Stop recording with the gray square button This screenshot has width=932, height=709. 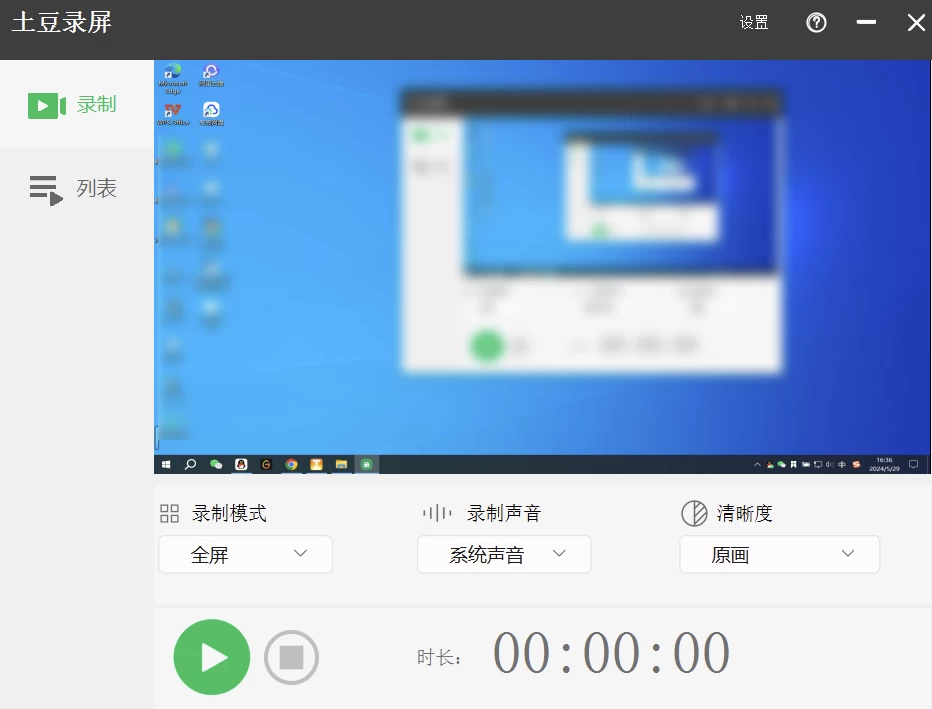tap(291, 657)
